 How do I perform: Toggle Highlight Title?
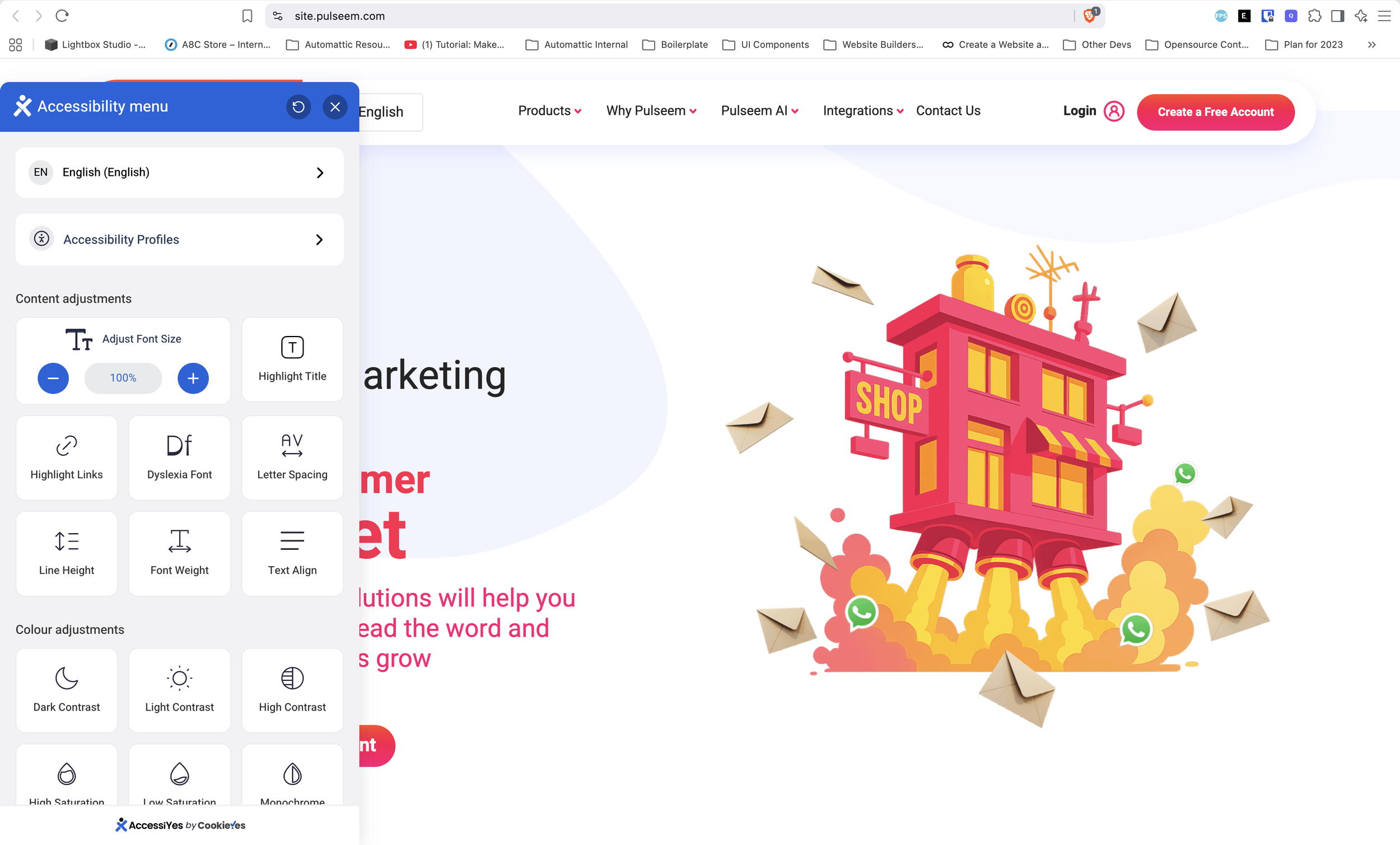[x=293, y=360]
